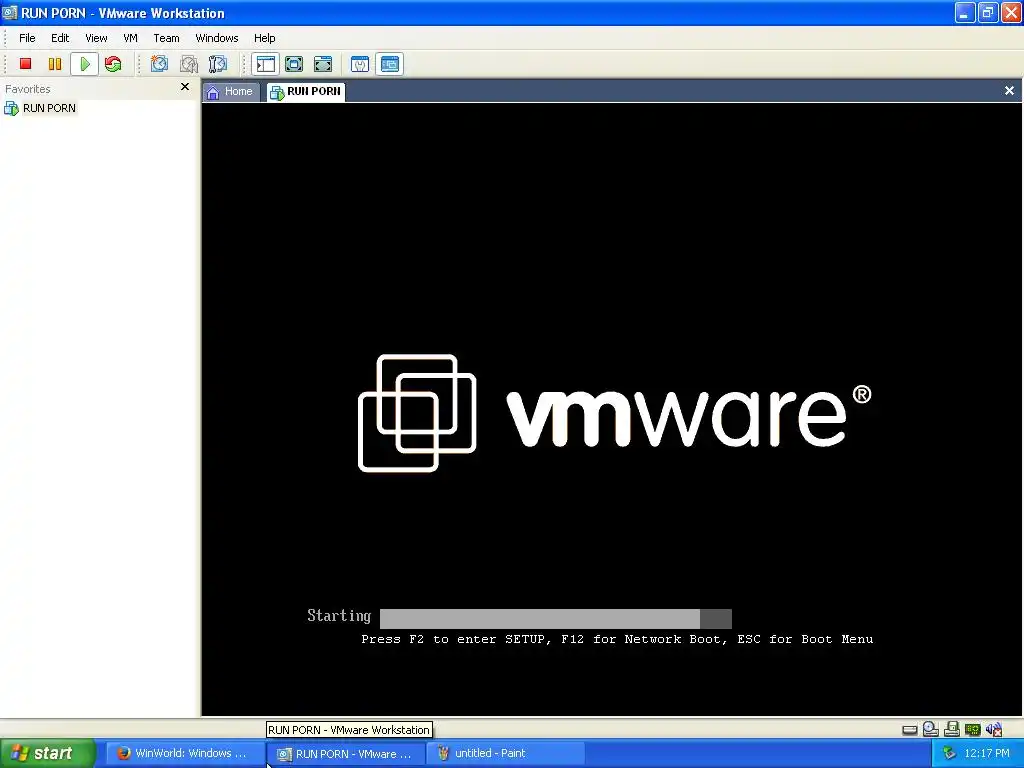Screen dimensions: 1024x768
Task: Open the File menu
Action: coord(27,38)
